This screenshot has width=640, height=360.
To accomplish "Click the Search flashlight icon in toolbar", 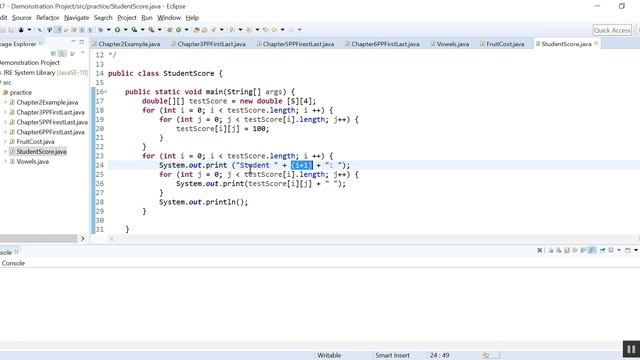I will 213,30.
